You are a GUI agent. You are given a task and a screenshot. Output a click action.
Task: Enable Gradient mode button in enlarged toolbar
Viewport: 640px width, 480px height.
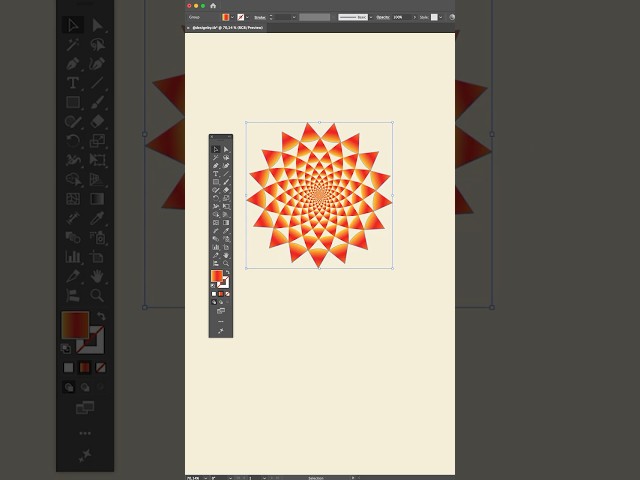coord(84,368)
